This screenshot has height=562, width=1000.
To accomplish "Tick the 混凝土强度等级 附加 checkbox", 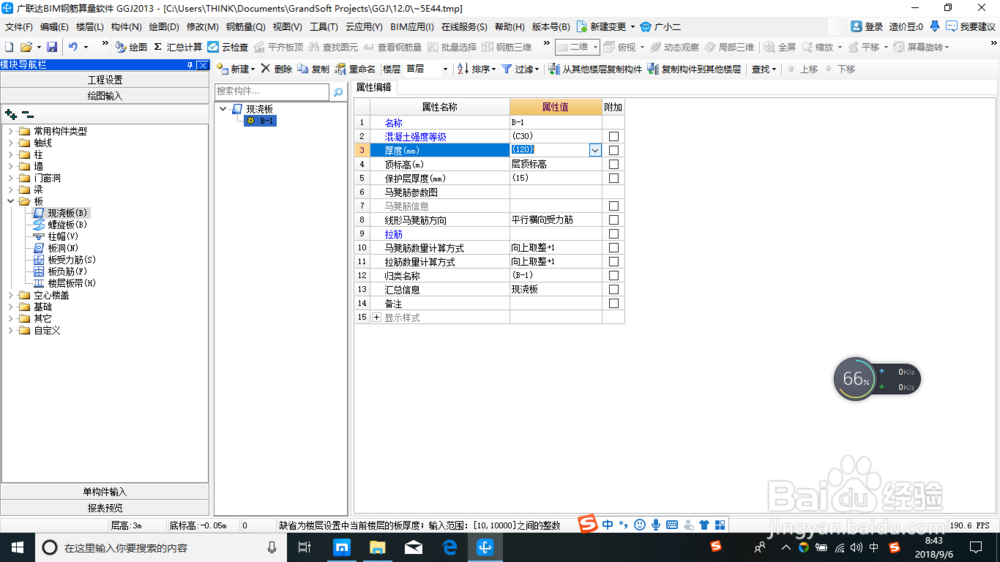I will (x=614, y=137).
